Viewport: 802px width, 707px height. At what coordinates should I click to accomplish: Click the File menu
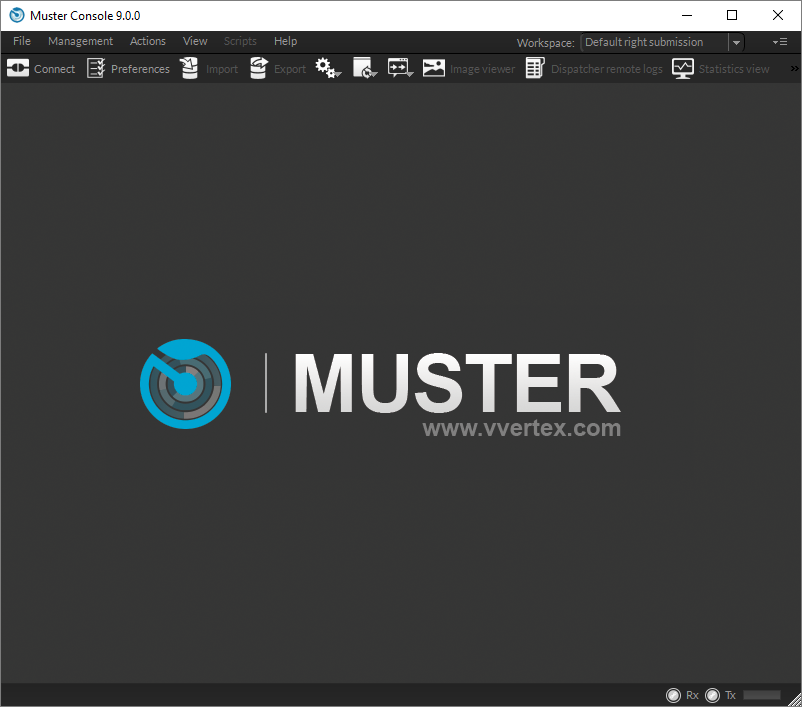21,41
